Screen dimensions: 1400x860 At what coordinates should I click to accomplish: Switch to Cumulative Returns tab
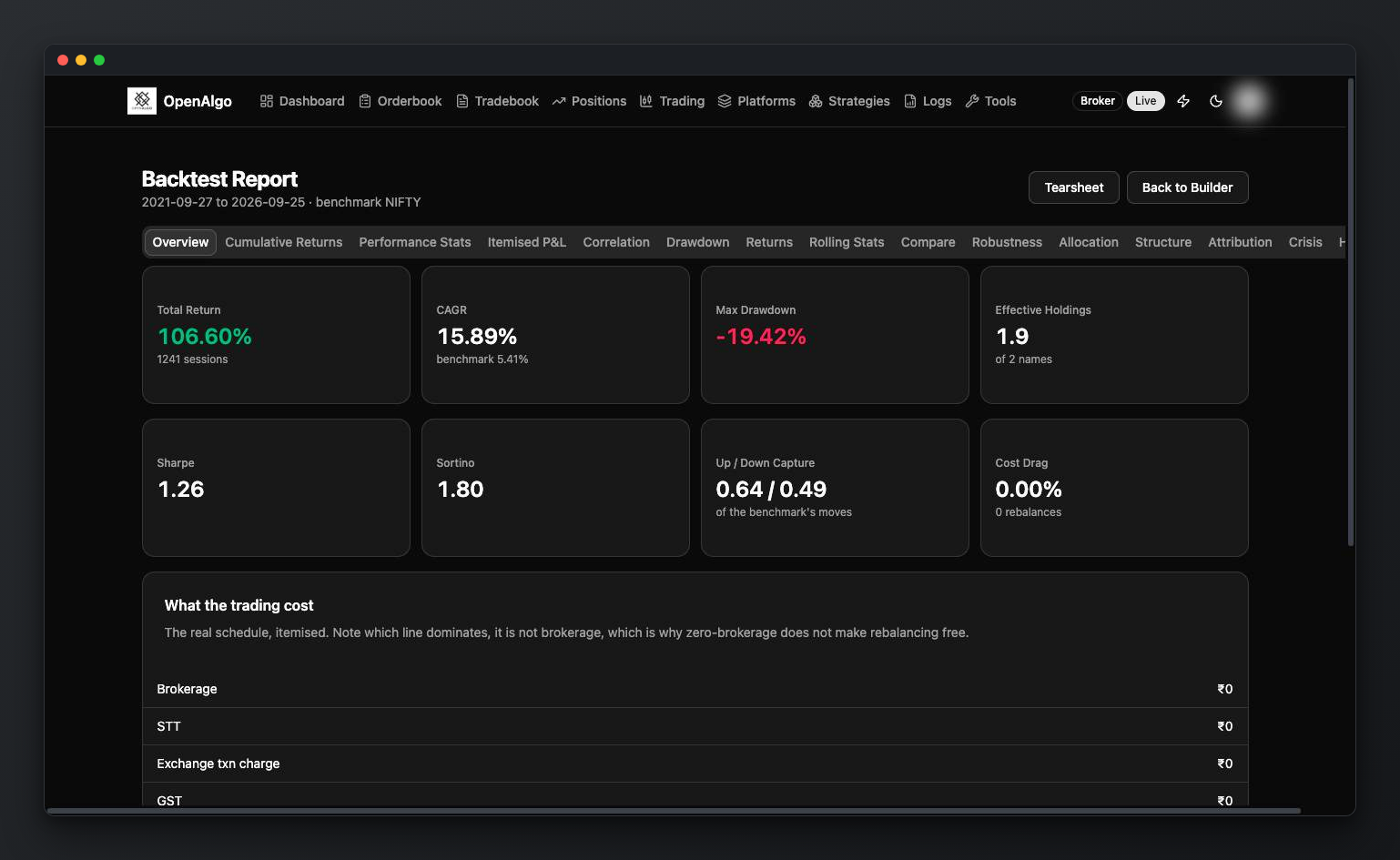(284, 242)
